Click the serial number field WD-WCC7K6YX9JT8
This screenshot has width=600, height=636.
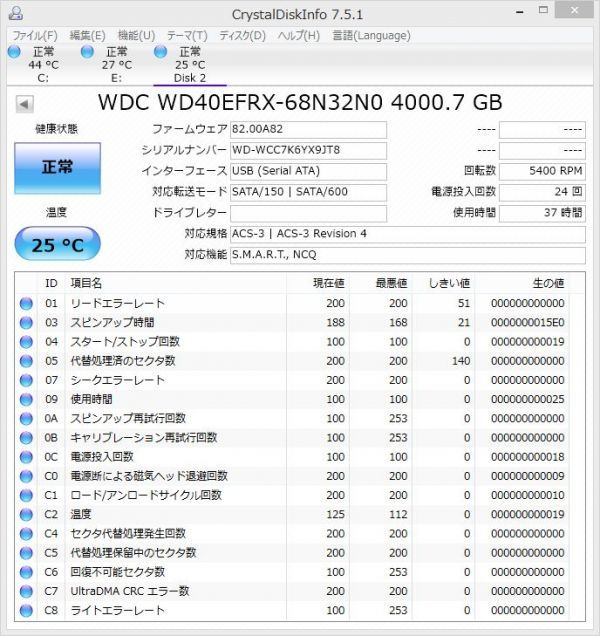click(308, 150)
